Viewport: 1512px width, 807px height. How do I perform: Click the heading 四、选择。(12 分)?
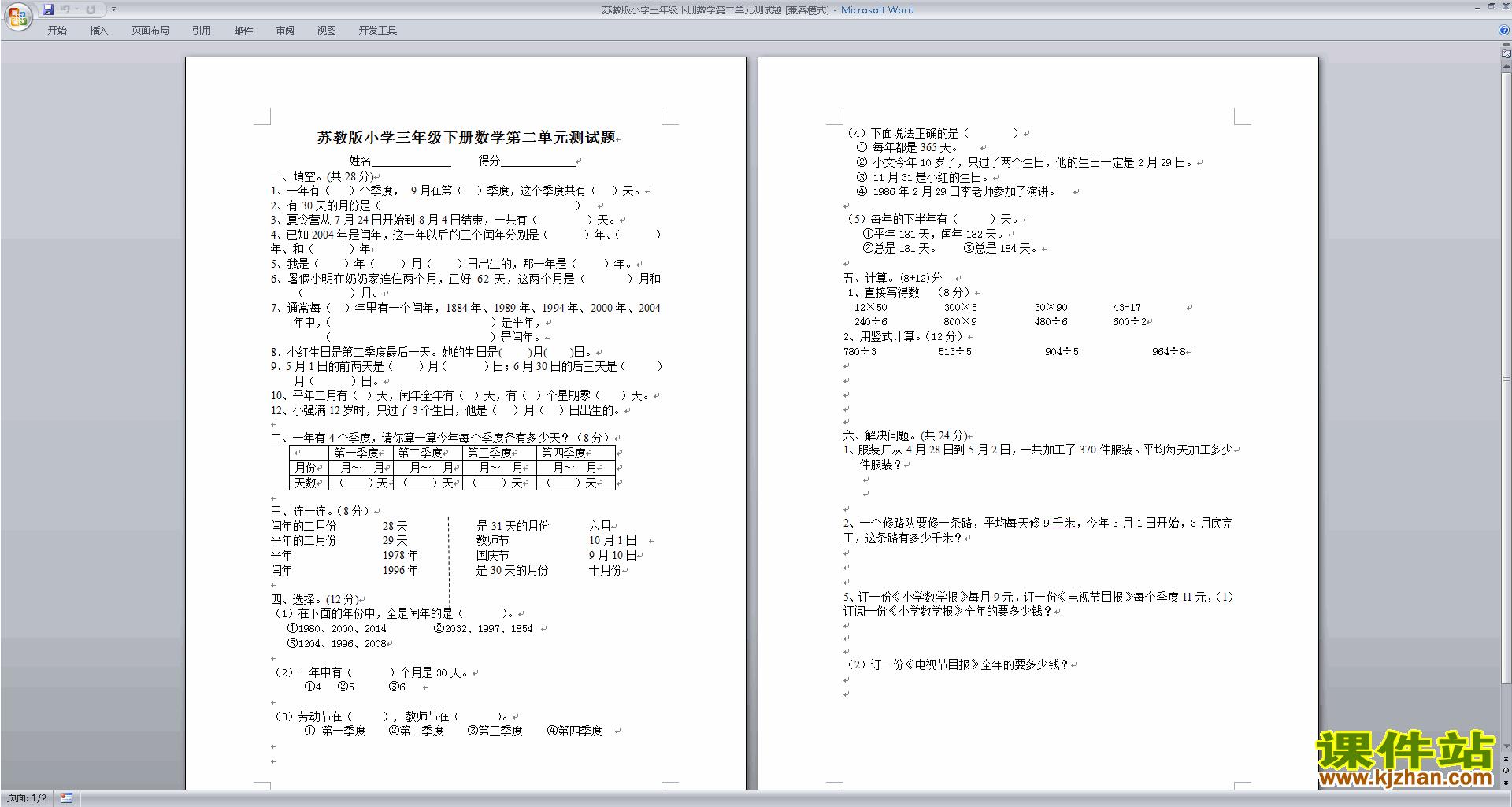[x=315, y=599]
